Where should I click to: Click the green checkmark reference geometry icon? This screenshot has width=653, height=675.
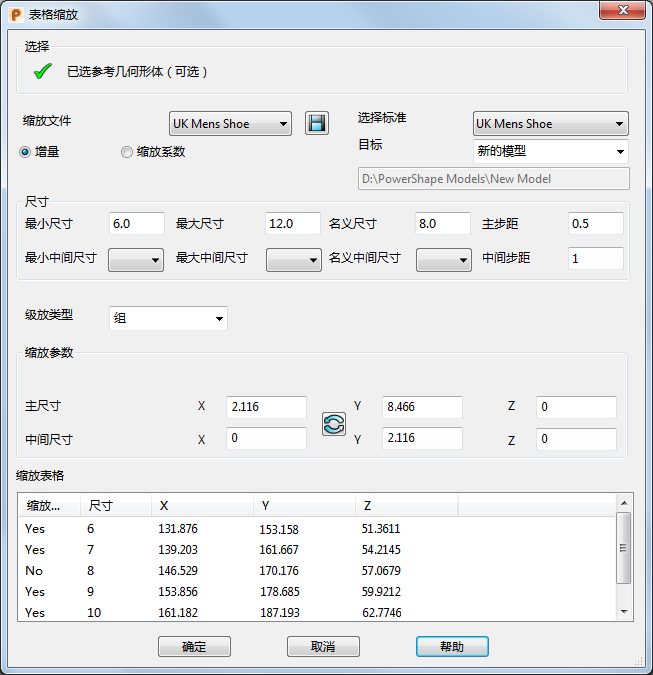point(43,71)
